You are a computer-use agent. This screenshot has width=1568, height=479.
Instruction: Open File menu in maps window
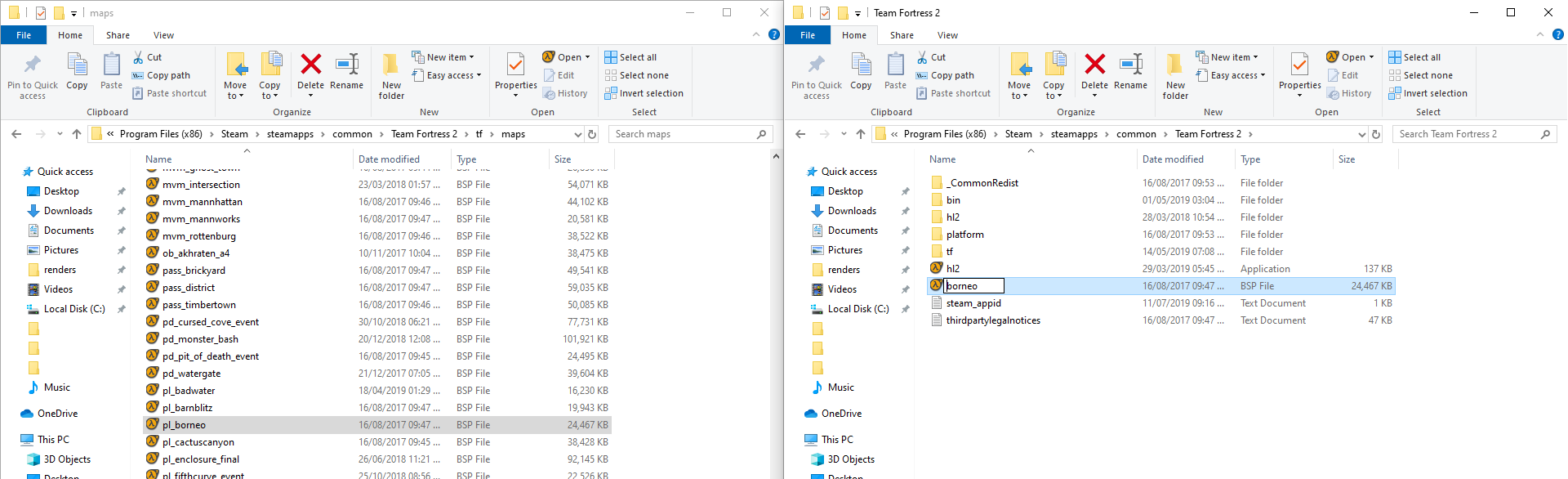(x=24, y=35)
